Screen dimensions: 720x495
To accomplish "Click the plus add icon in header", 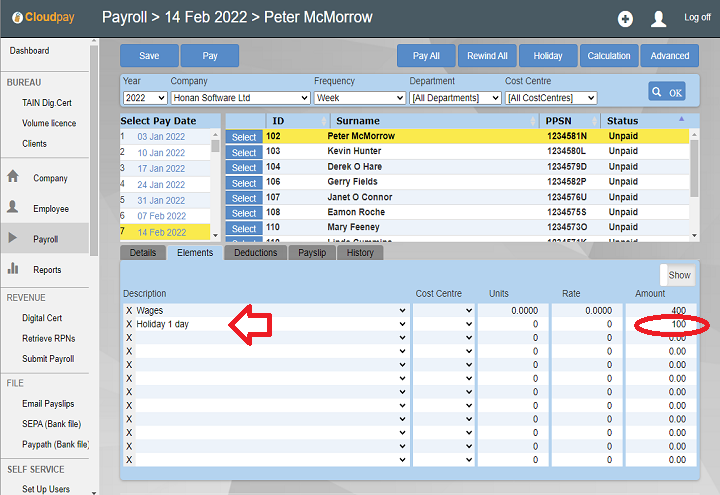I will [625, 19].
